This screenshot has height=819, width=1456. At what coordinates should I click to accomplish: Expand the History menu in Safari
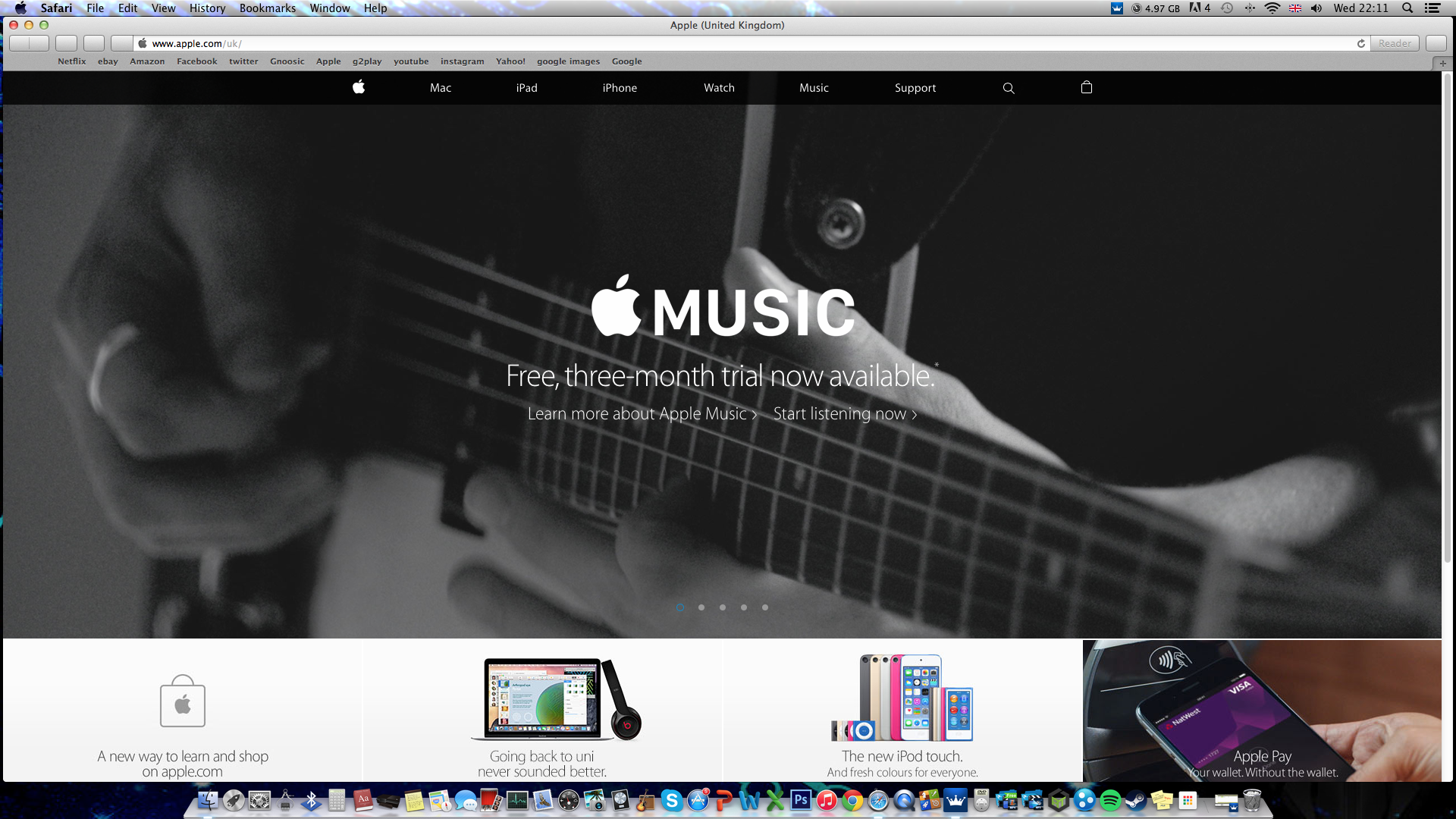tap(207, 8)
